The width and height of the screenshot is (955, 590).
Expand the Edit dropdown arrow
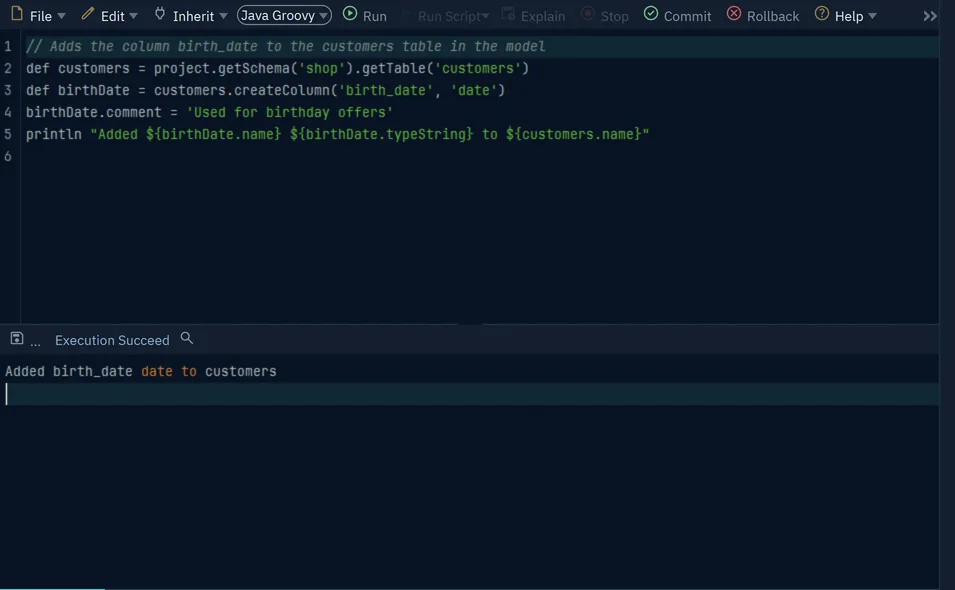[133, 16]
